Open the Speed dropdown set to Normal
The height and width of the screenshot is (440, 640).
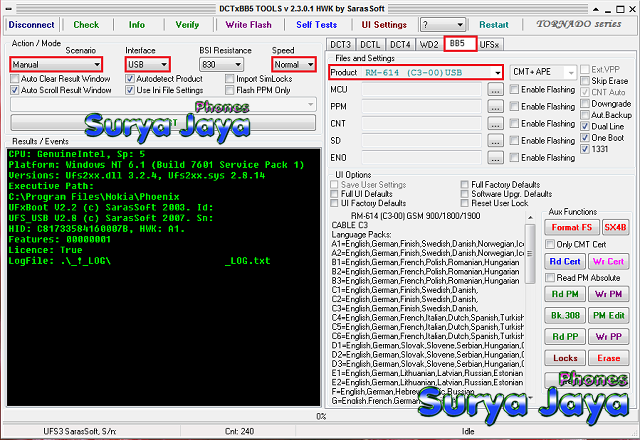pos(293,64)
